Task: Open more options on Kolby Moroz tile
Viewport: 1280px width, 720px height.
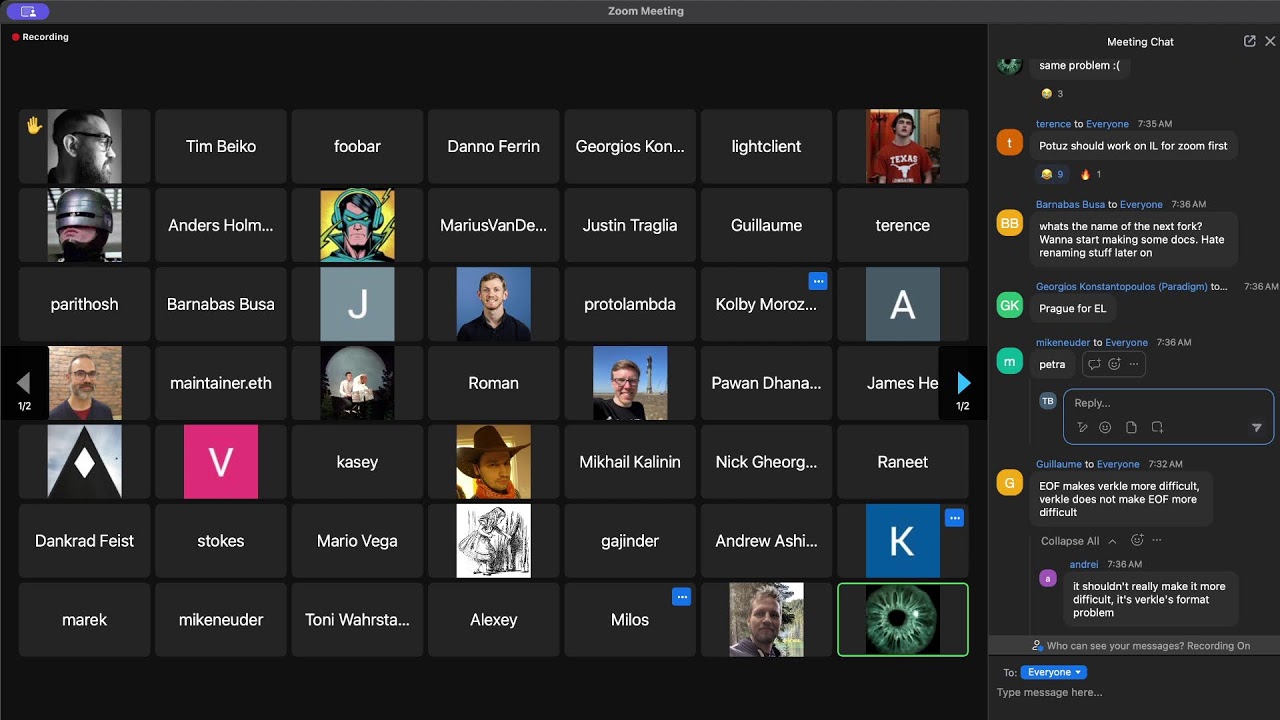Action: coord(818,281)
